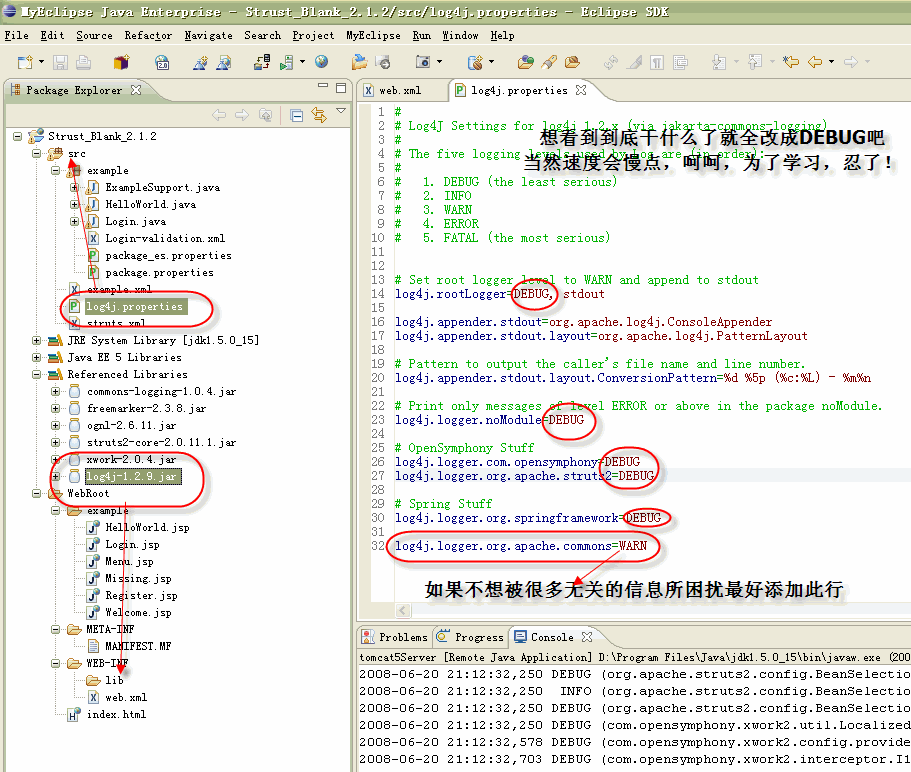Select Login-validation.xml file
The width and height of the screenshot is (911, 772).
[x=165, y=239]
